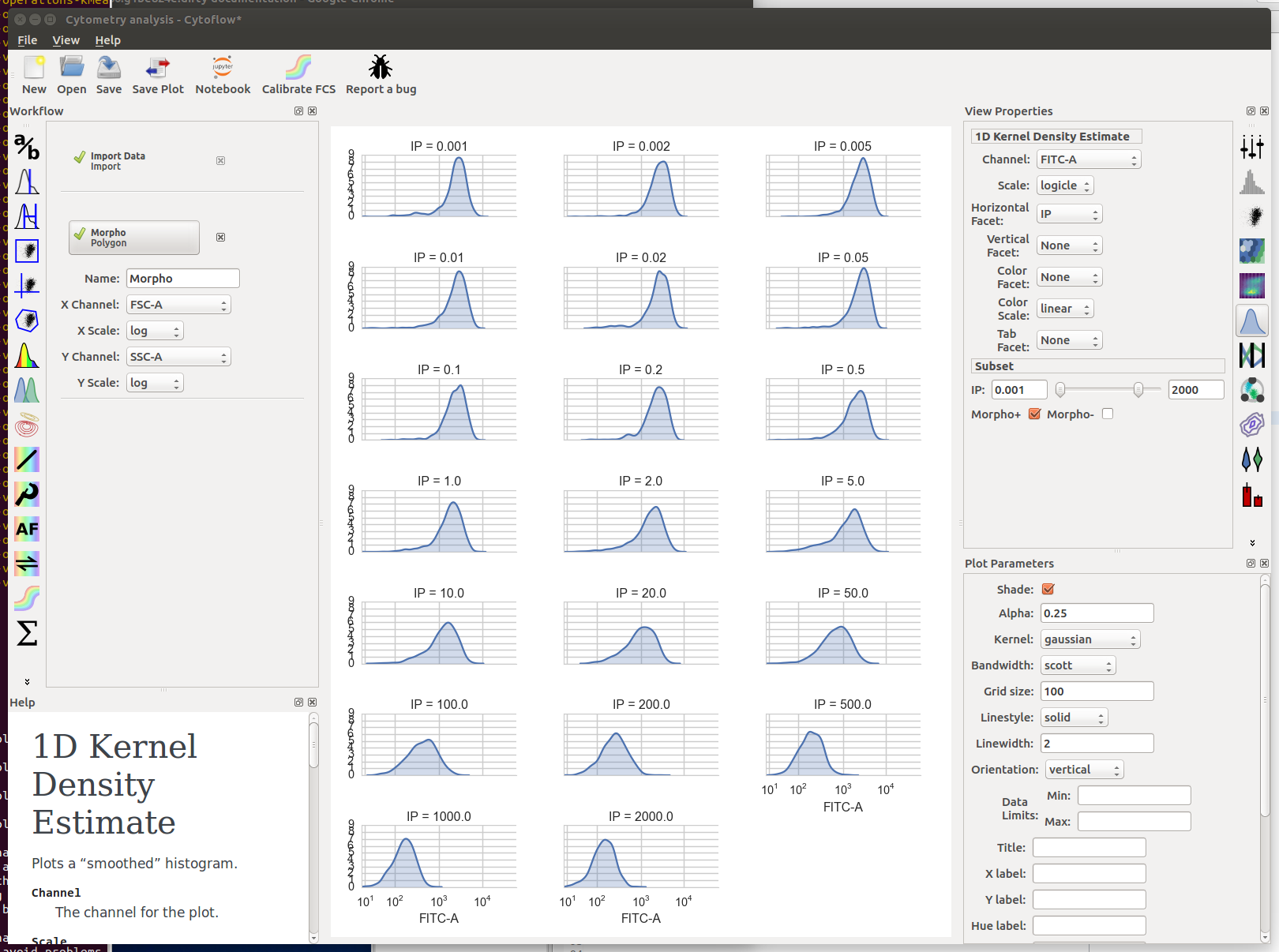Choose the ratio a/b operation icon

(x=27, y=147)
